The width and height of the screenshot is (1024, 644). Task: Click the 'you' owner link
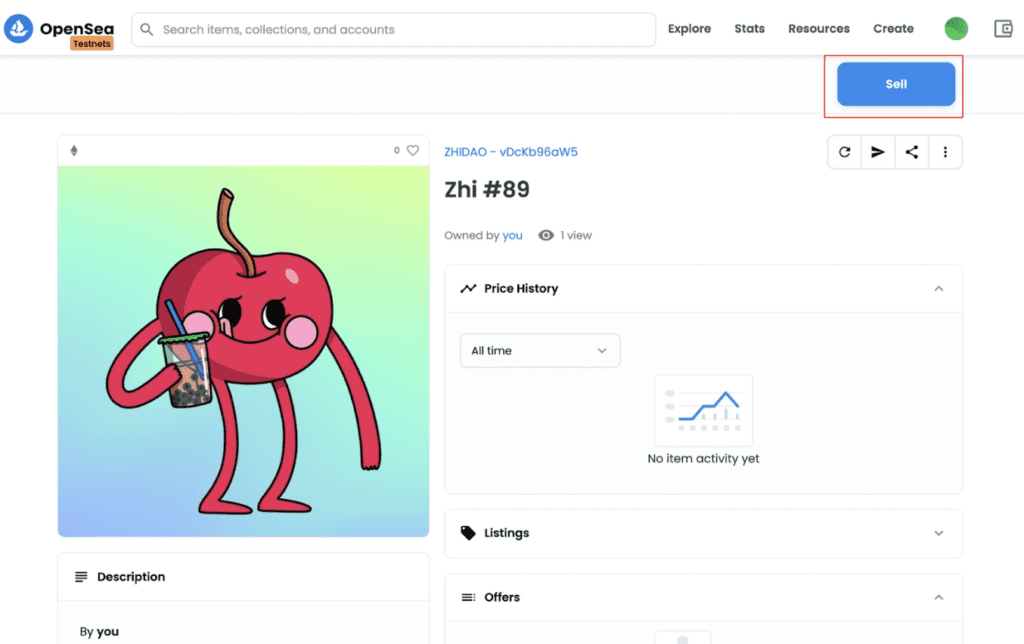512,235
